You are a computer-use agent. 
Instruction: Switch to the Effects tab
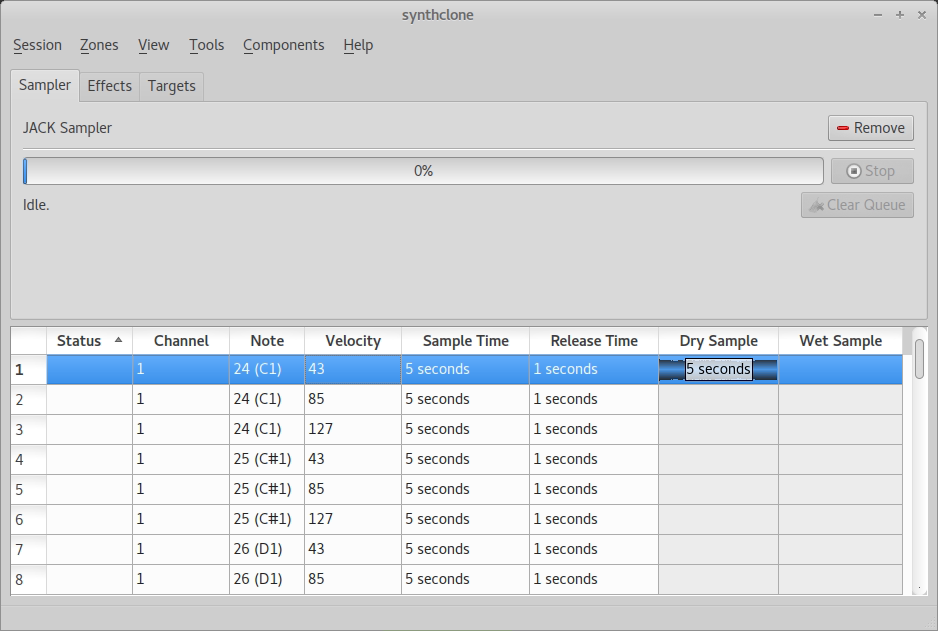click(x=109, y=87)
